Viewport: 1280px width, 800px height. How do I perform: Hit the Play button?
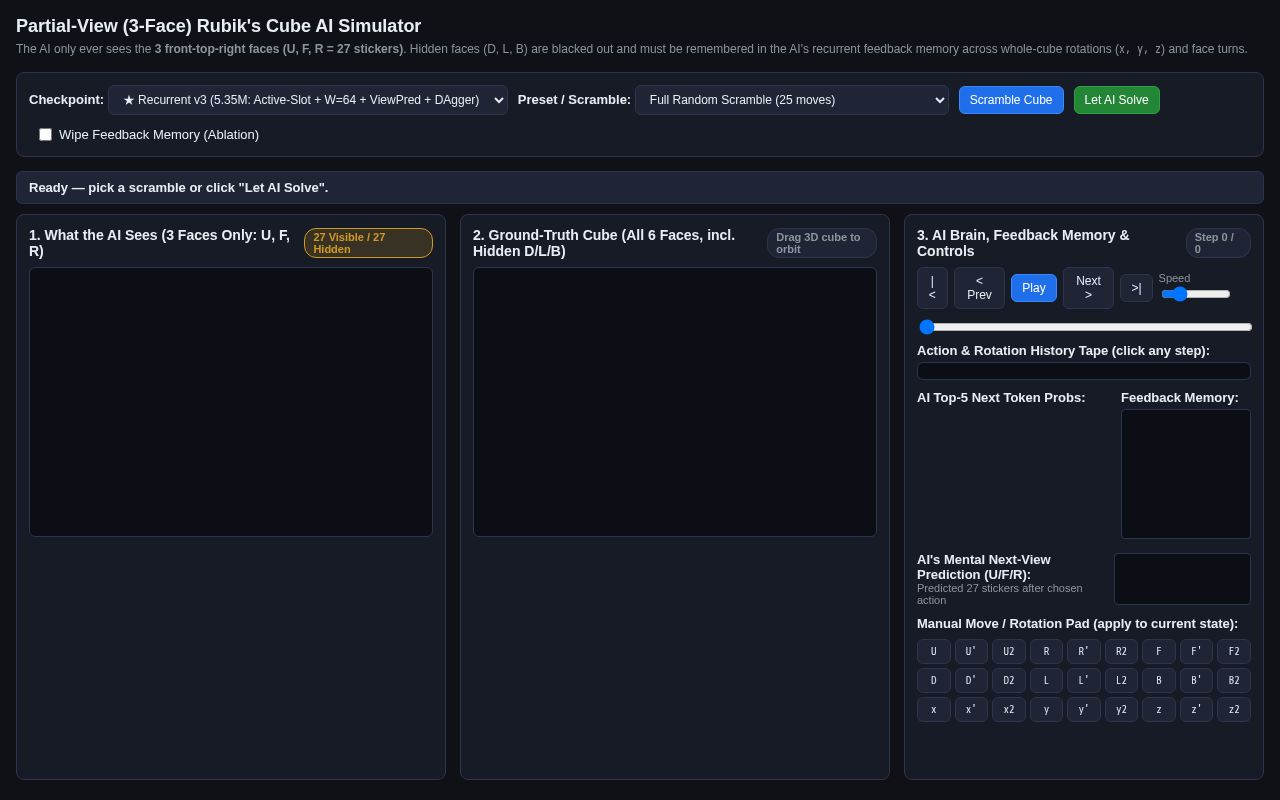1034,288
